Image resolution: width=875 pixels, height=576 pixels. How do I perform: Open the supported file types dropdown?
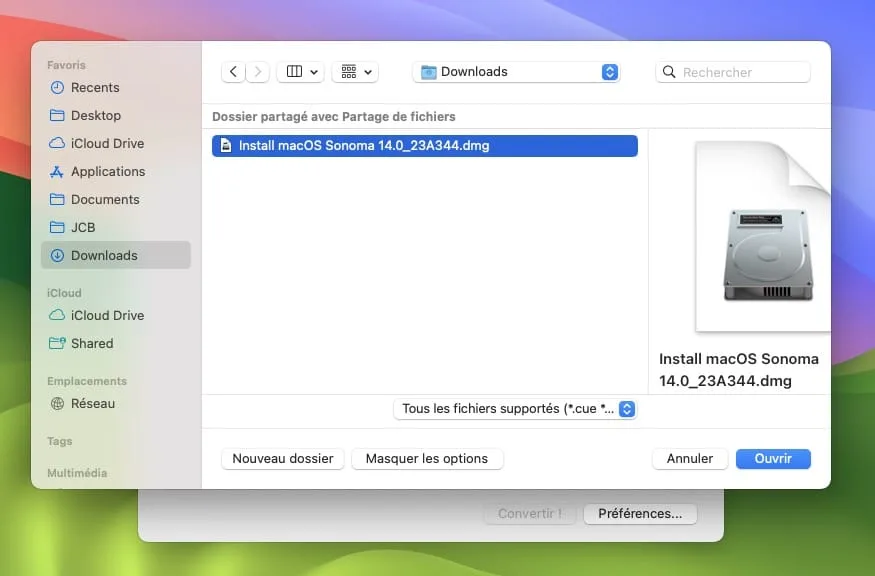[x=515, y=409]
